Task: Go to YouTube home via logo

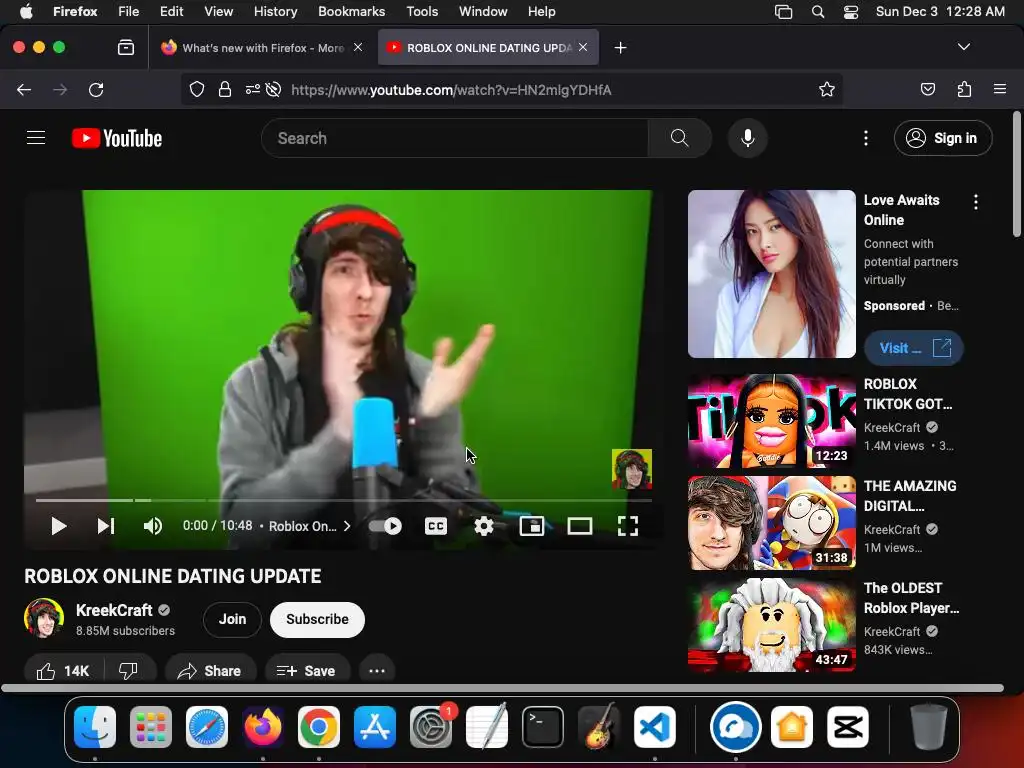Action: [117, 138]
